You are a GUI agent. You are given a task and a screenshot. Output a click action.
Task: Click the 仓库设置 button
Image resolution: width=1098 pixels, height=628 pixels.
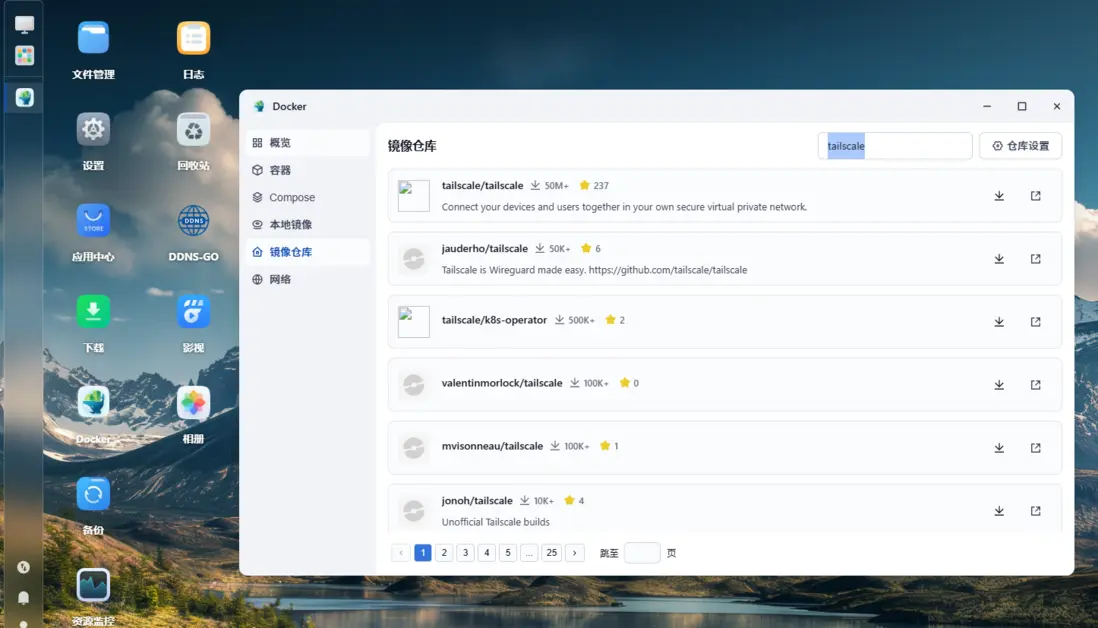point(1020,146)
